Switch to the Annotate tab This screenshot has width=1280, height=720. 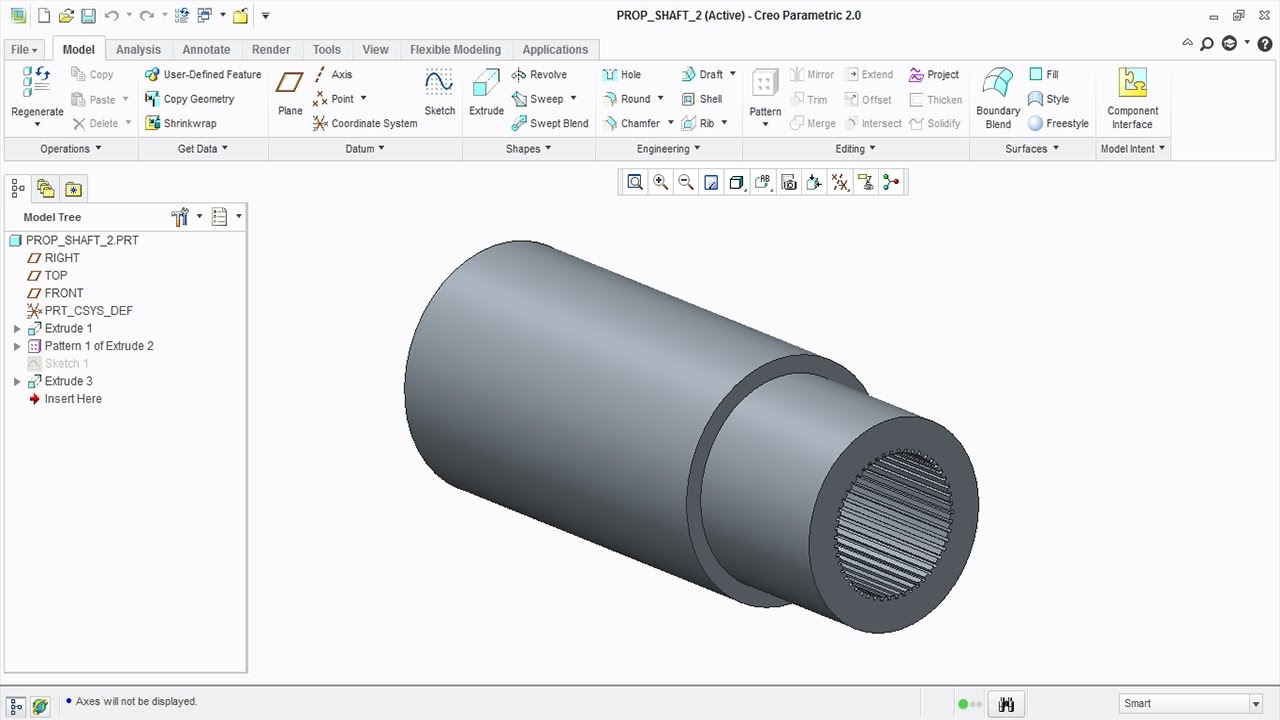pos(206,49)
